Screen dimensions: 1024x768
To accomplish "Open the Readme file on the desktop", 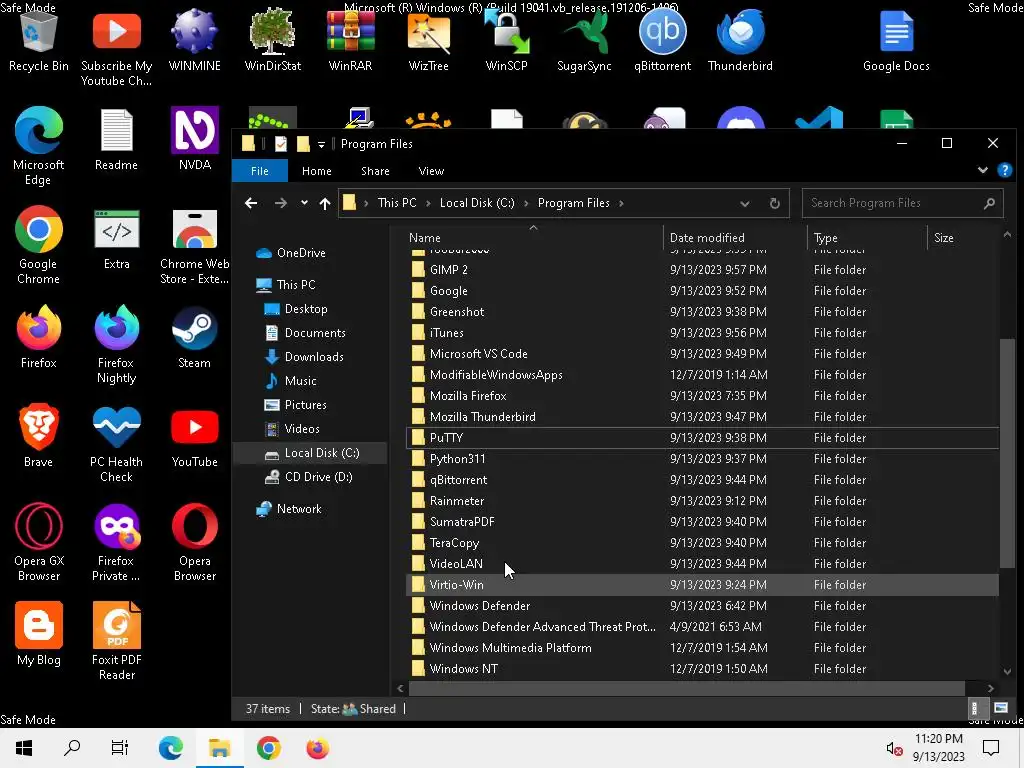I will [x=116, y=140].
